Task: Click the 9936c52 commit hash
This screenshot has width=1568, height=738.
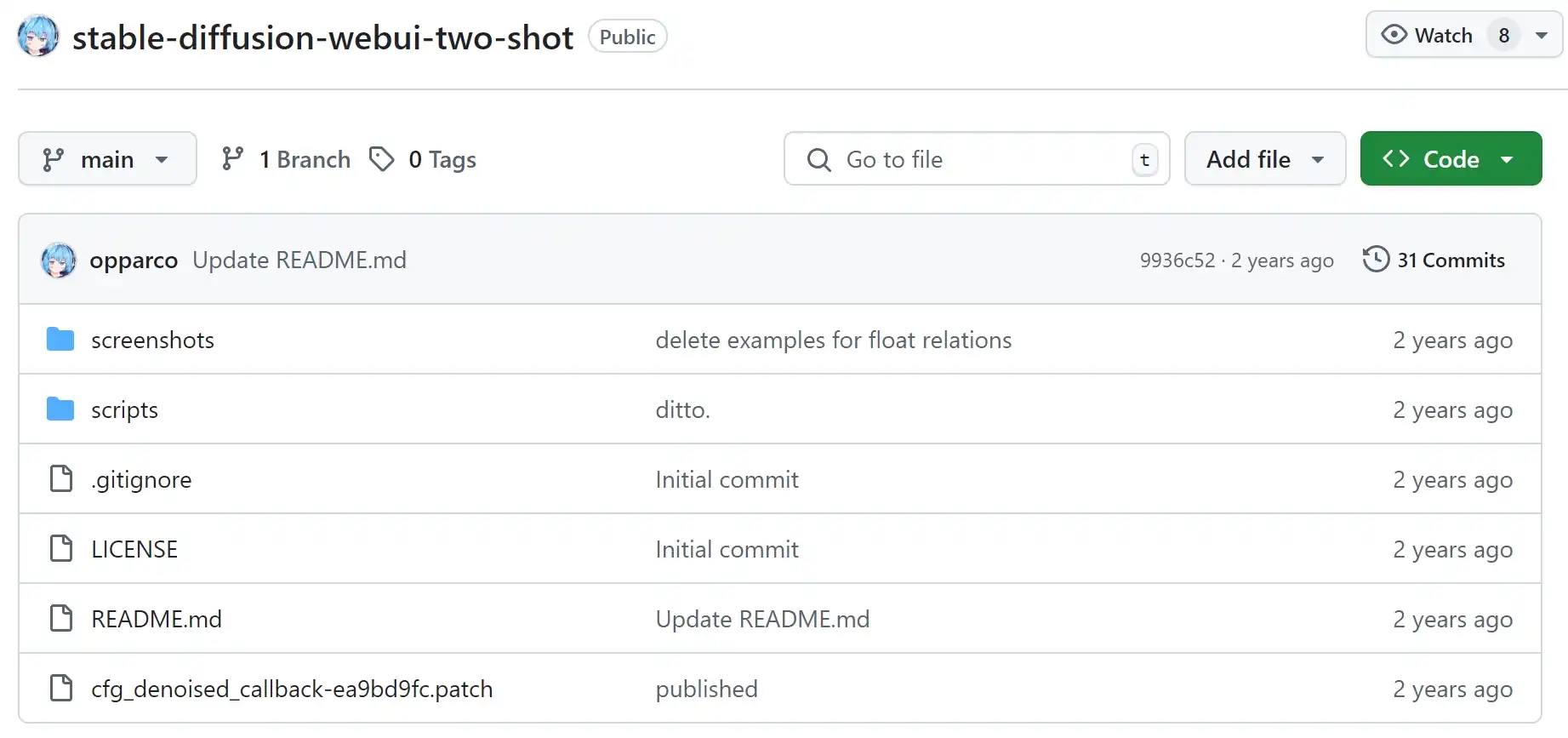Action: coord(1177,260)
